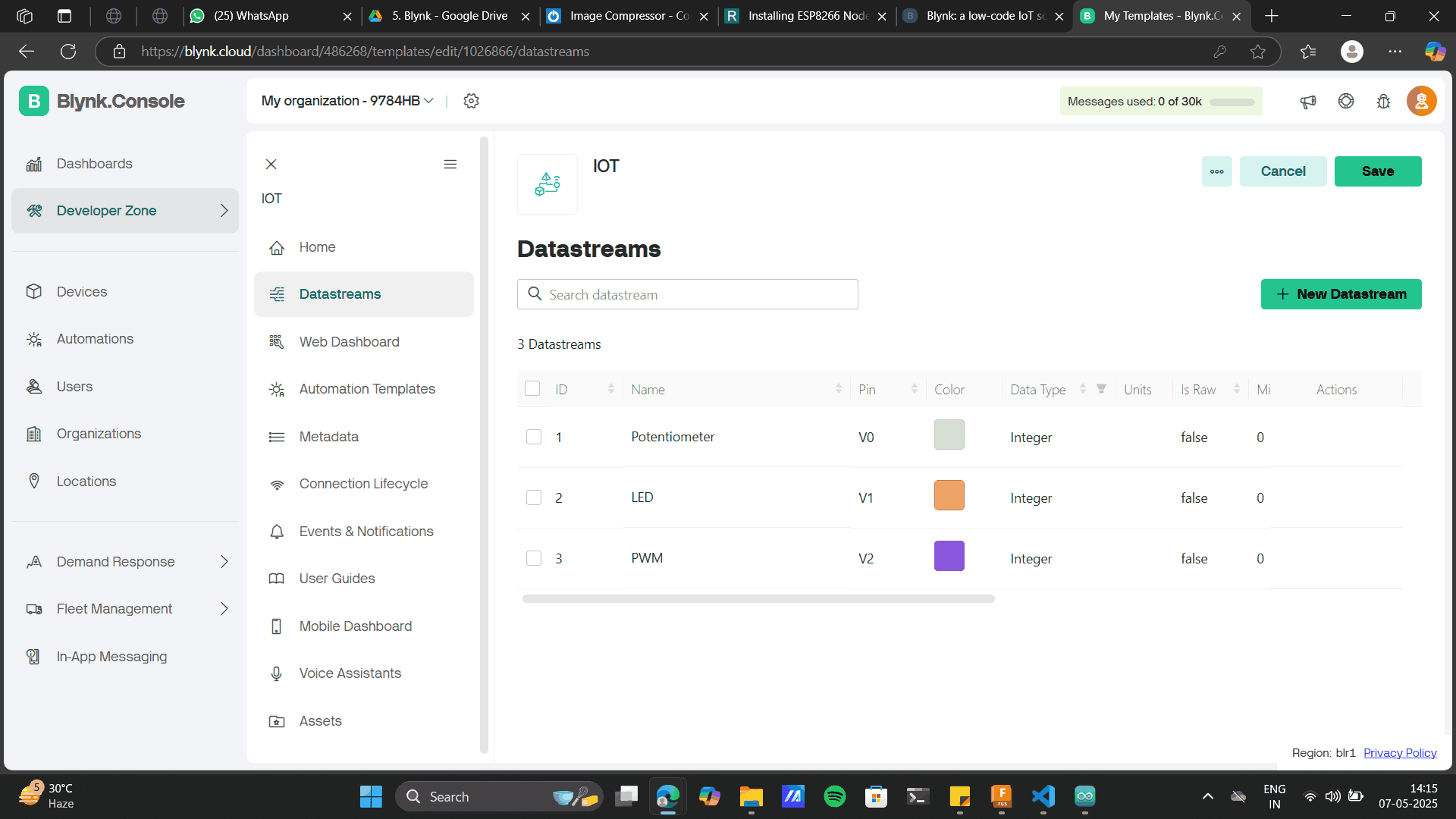Open File Explorer from the taskbar
1456x819 pixels.
pos(752,796)
